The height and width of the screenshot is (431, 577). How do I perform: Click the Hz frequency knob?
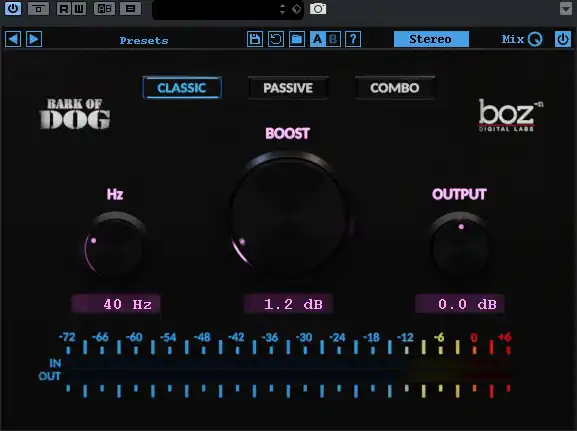pos(115,245)
